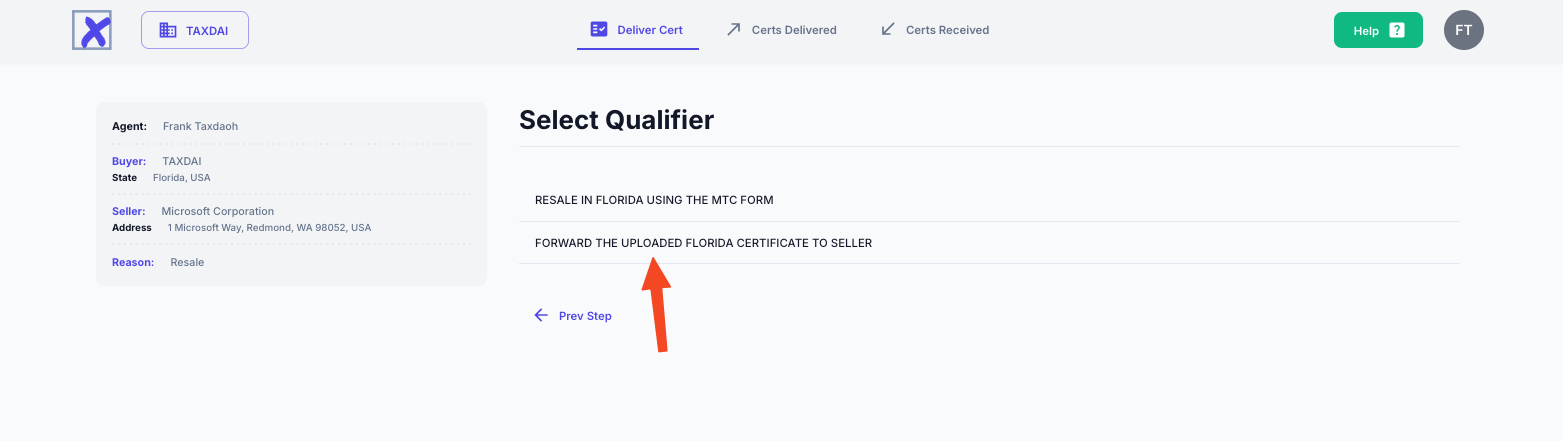1563x441 pixels.
Task: Choose Forward the uploaded Florida certificate option
Action: [x=703, y=243]
